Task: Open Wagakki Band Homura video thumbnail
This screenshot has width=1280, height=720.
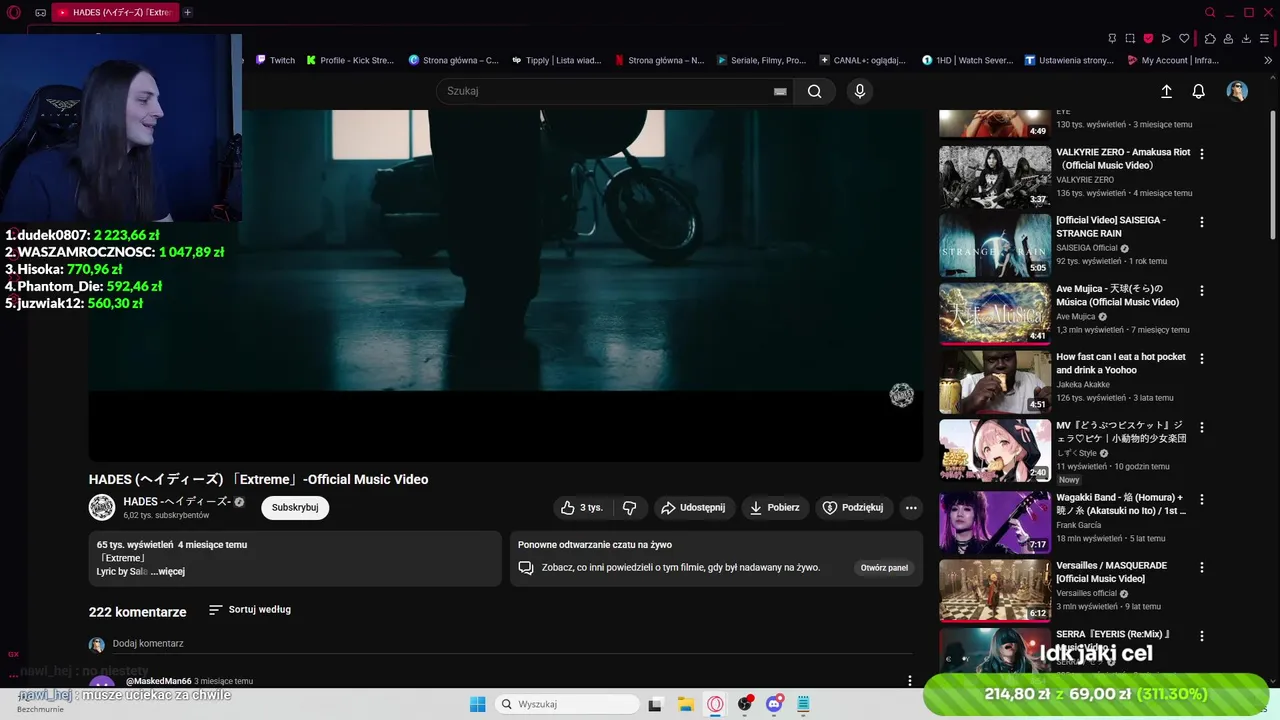Action: tap(994, 522)
